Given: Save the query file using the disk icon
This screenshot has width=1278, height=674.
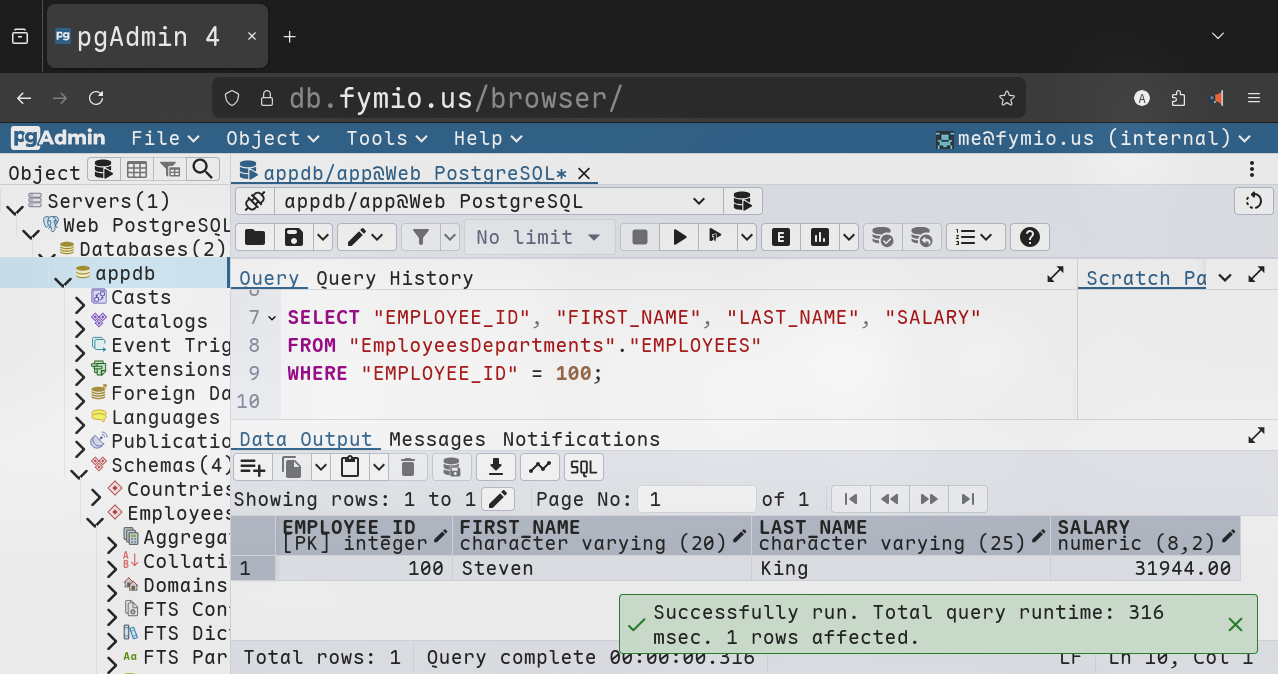Looking at the screenshot, I should (294, 237).
